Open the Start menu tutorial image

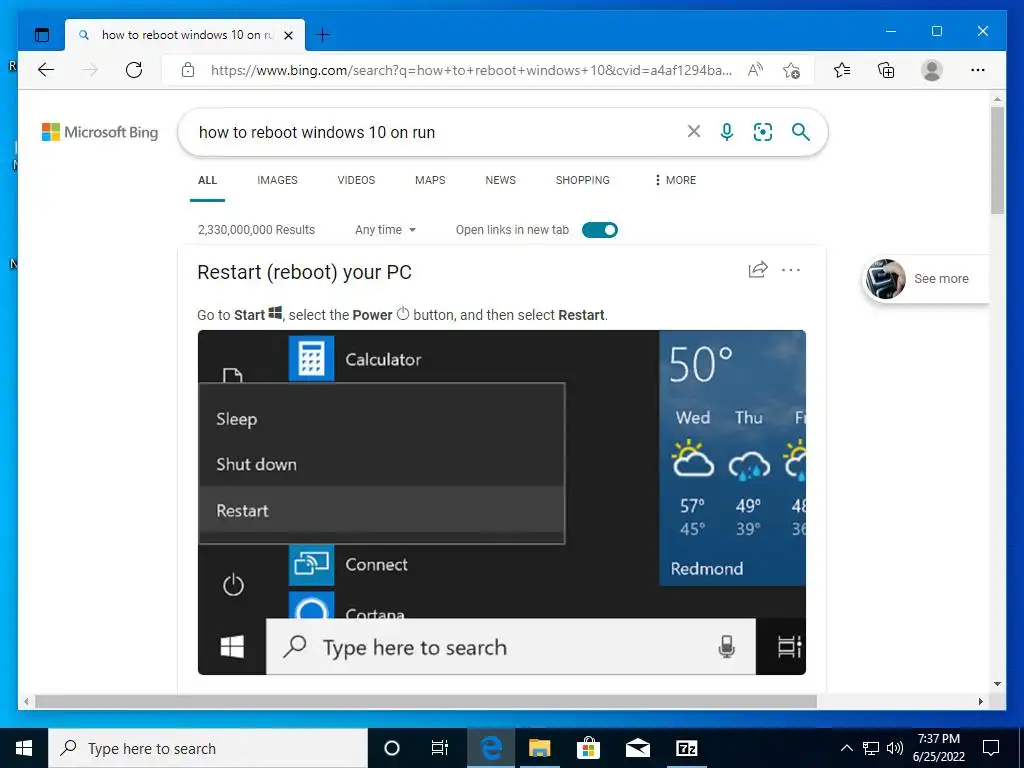click(502, 502)
